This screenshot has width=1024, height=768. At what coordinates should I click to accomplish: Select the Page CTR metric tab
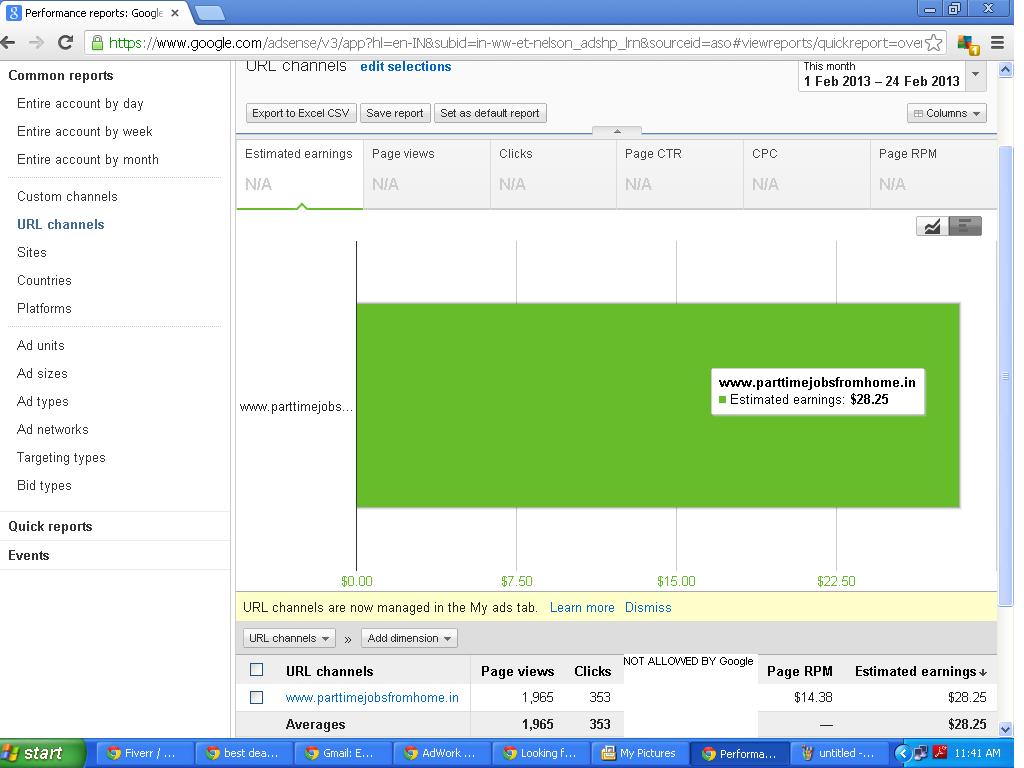680,174
